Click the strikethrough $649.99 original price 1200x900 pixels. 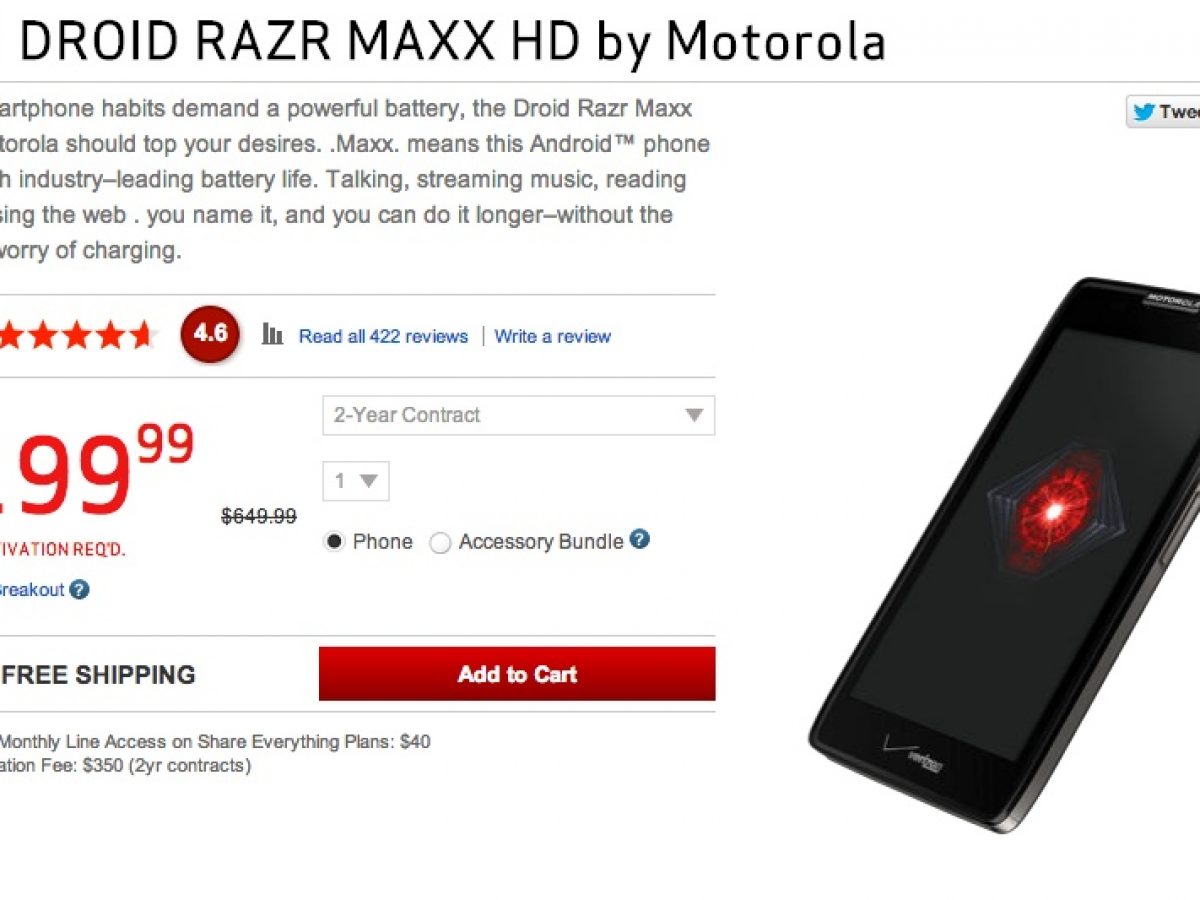259,516
